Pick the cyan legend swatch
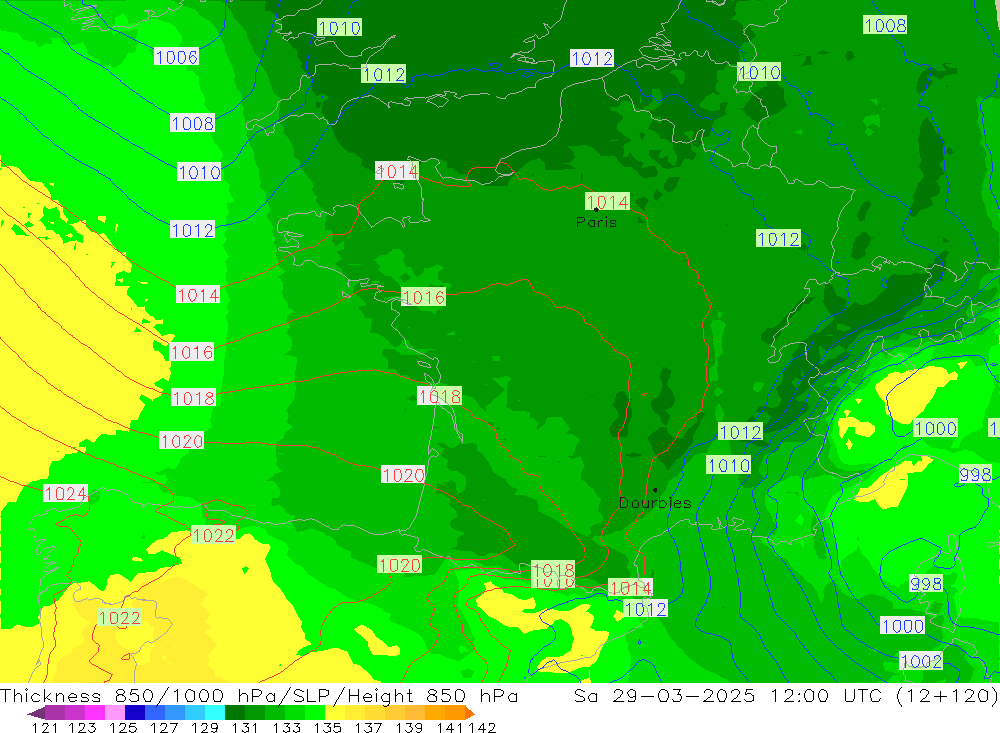The image size is (1000, 733). 215,713
